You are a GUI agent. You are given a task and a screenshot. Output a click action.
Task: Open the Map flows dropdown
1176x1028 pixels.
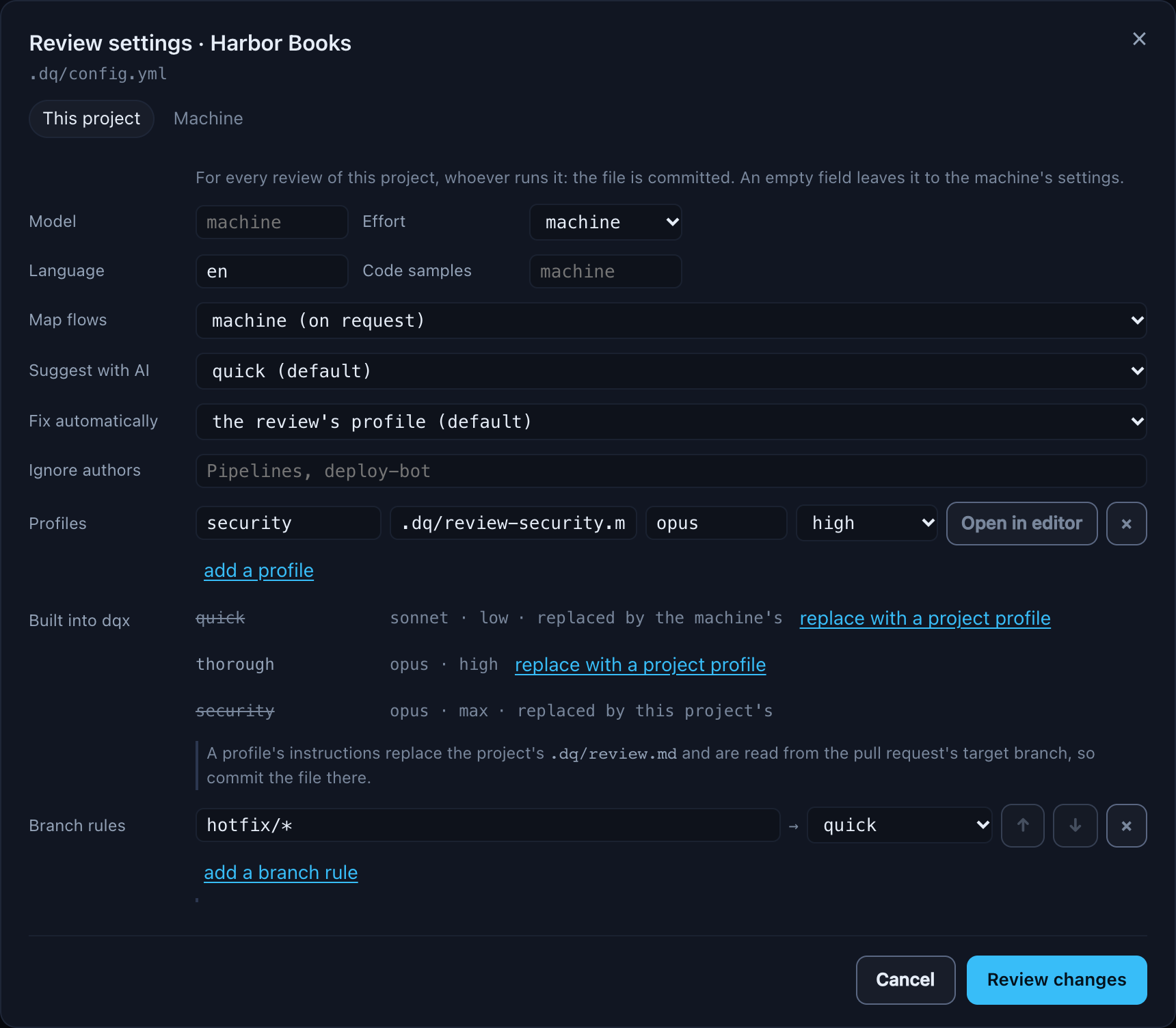tap(671, 321)
